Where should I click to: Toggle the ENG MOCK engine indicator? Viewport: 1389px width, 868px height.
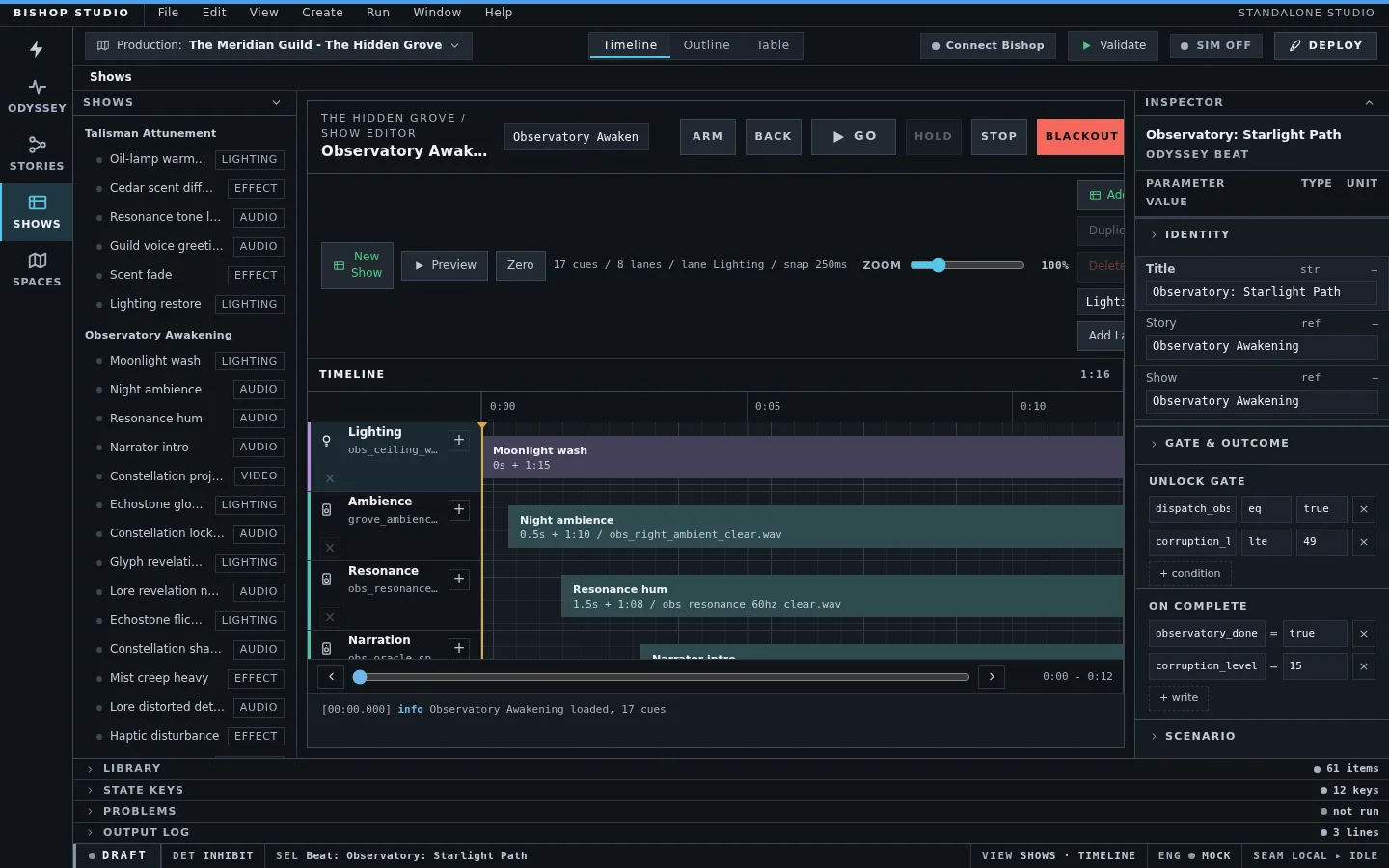(1194, 855)
